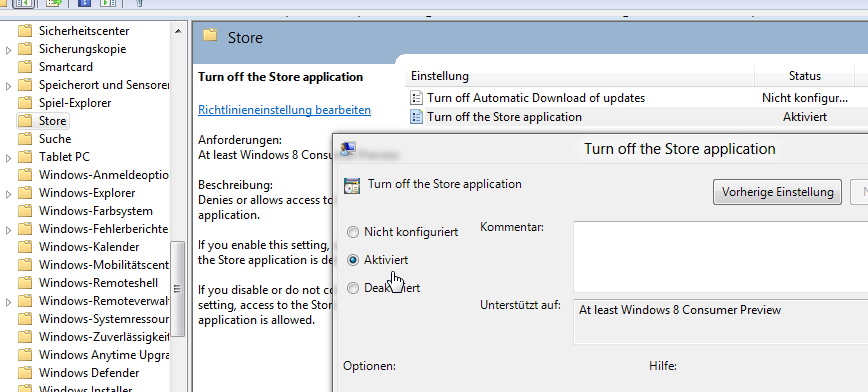Screen dimensions: 868x392
Task: Click the Suche folder icon
Action: [x=25, y=139]
